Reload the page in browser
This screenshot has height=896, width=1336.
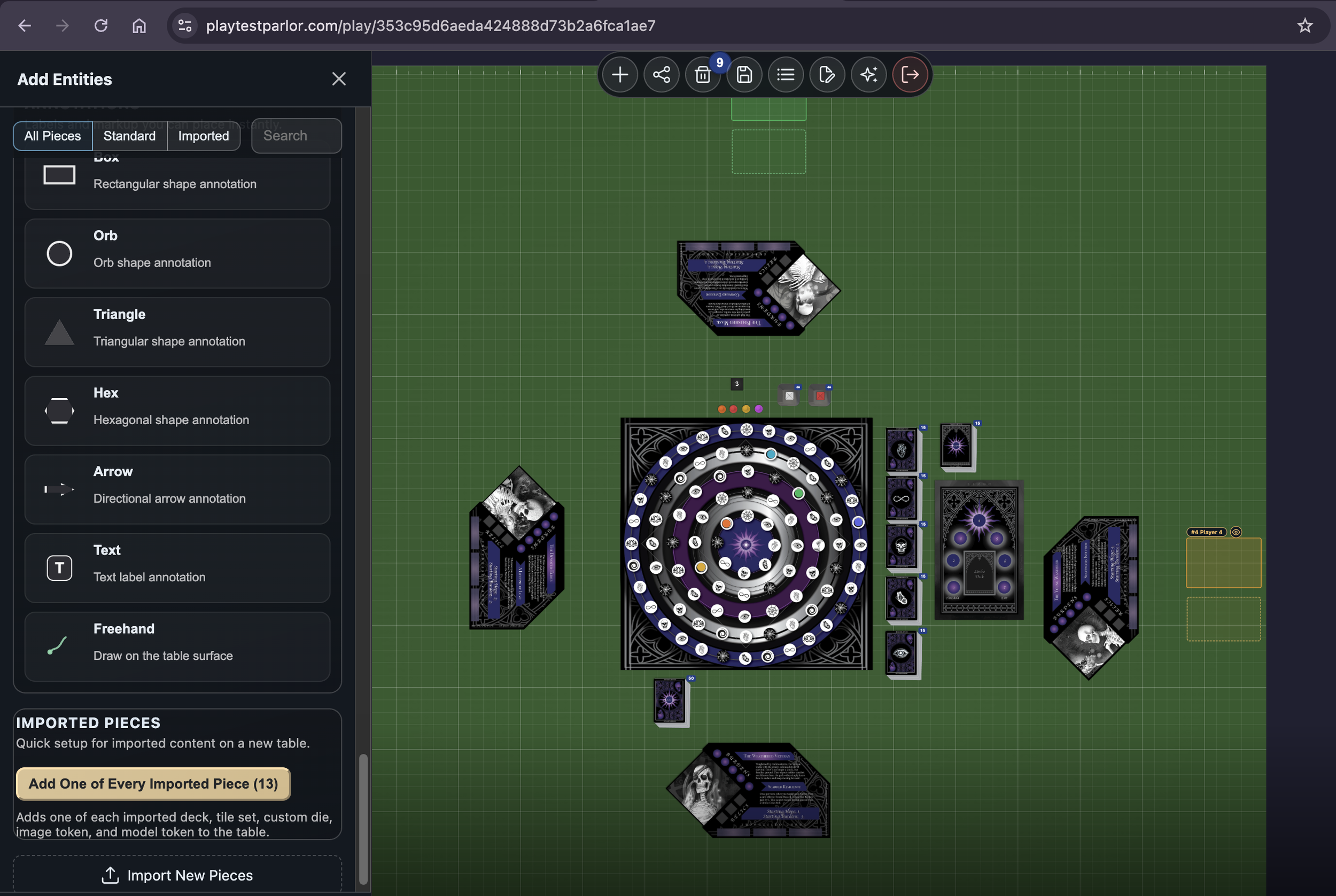click(101, 26)
